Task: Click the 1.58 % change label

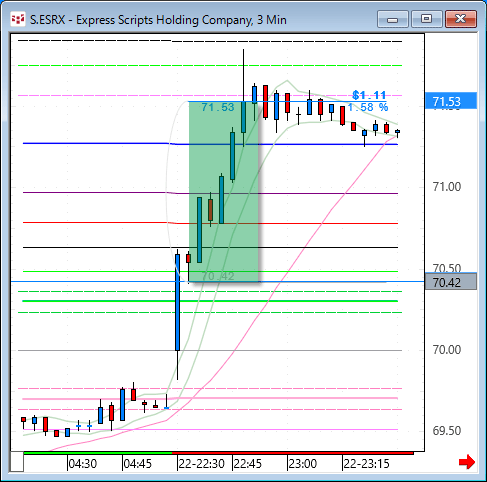Action: (x=368, y=107)
